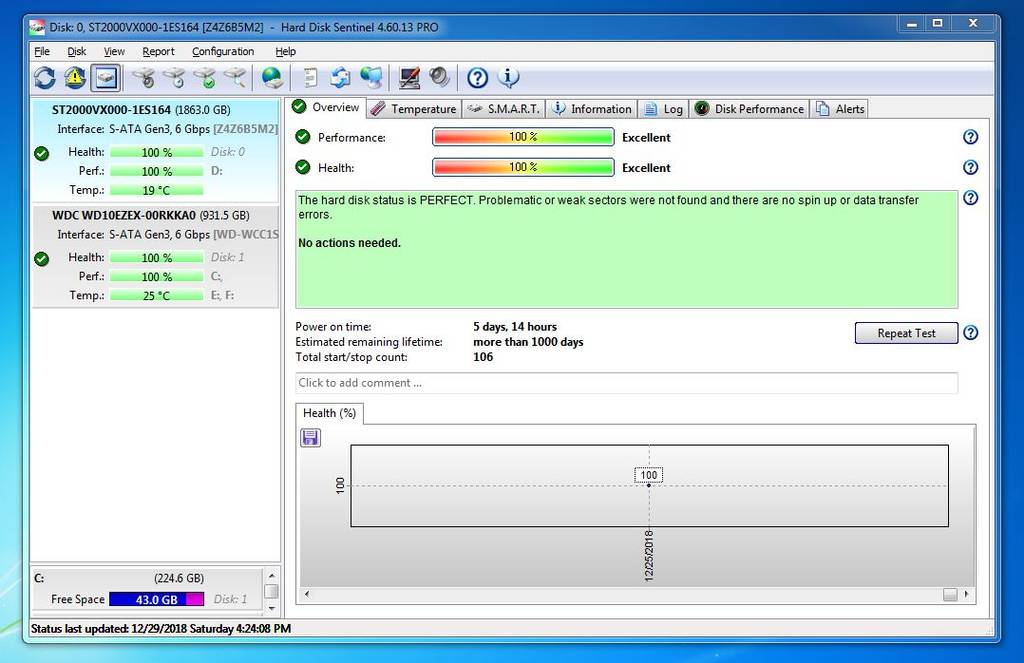Switch to the S.M.A.R.T. tab
1024x663 pixels.
pyautogui.click(x=504, y=109)
